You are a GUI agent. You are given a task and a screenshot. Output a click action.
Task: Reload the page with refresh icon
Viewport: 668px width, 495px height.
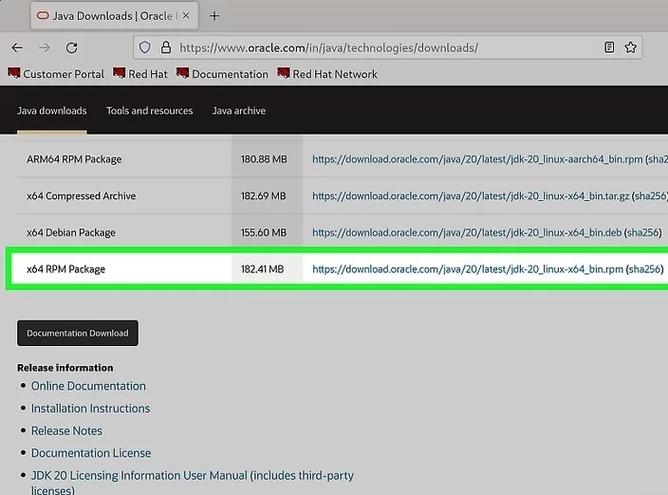pyautogui.click(x=72, y=48)
